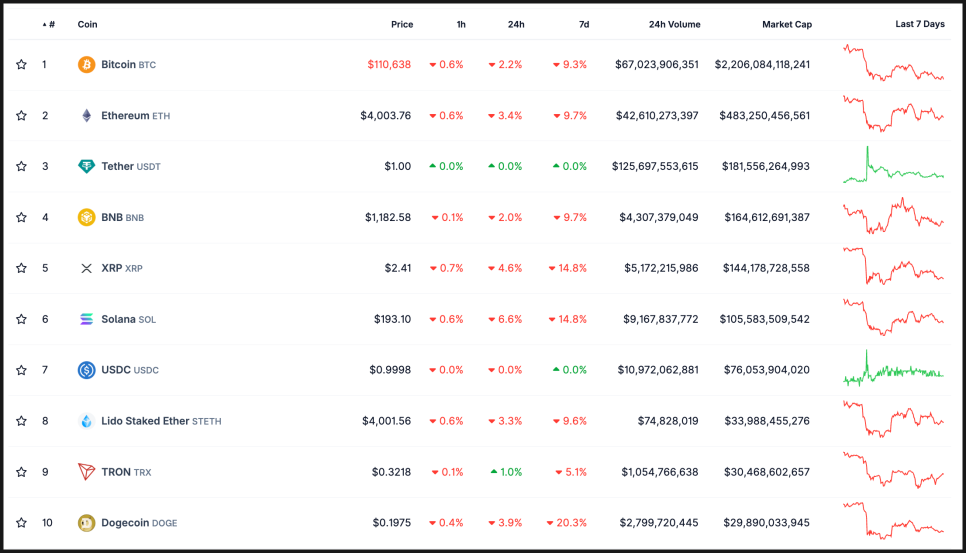Image resolution: width=966 pixels, height=553 pixels.
Task: Click the Solana logo icon
Action: (87, 319)
